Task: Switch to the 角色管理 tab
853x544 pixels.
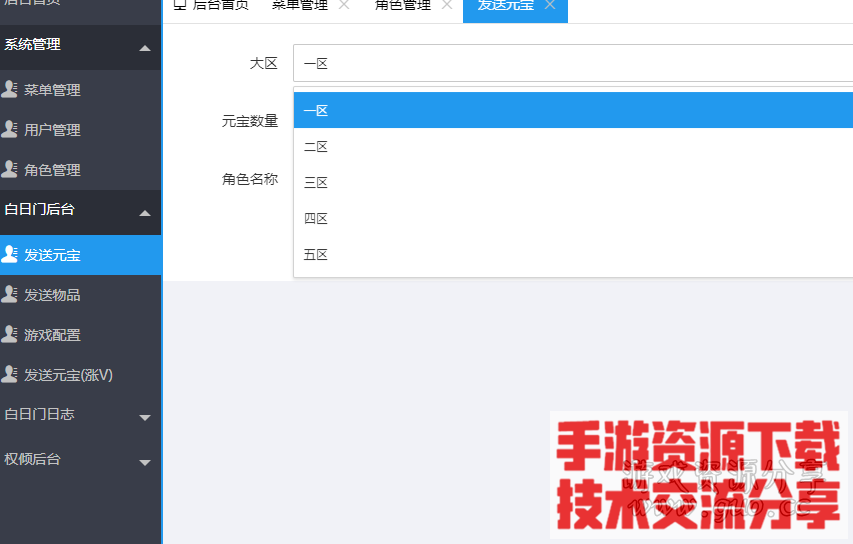Action: pyautogui.click(x=403, y=5)
